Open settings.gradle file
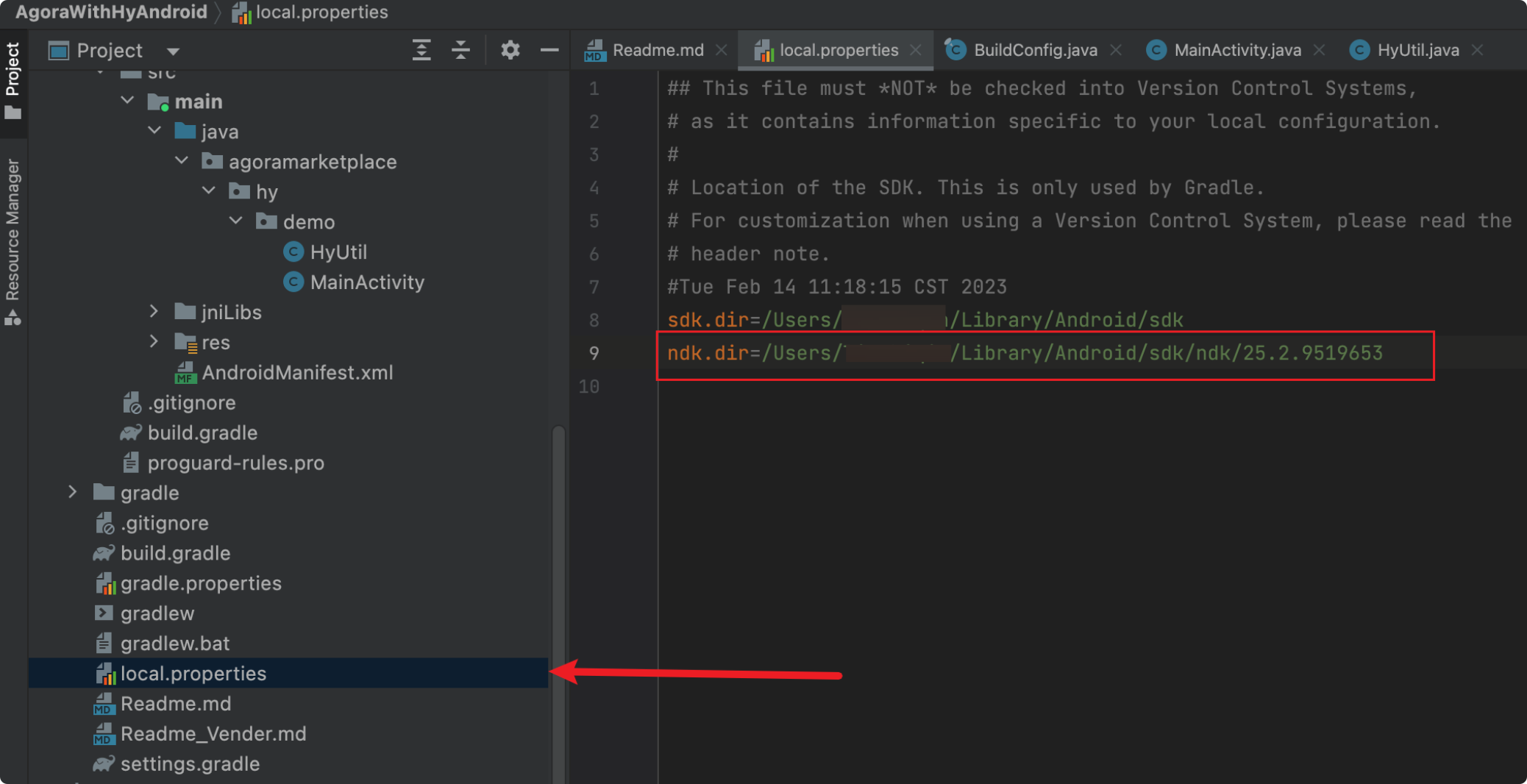Image resolution: width=1527 pixels, height=784 pixels. 190,765
